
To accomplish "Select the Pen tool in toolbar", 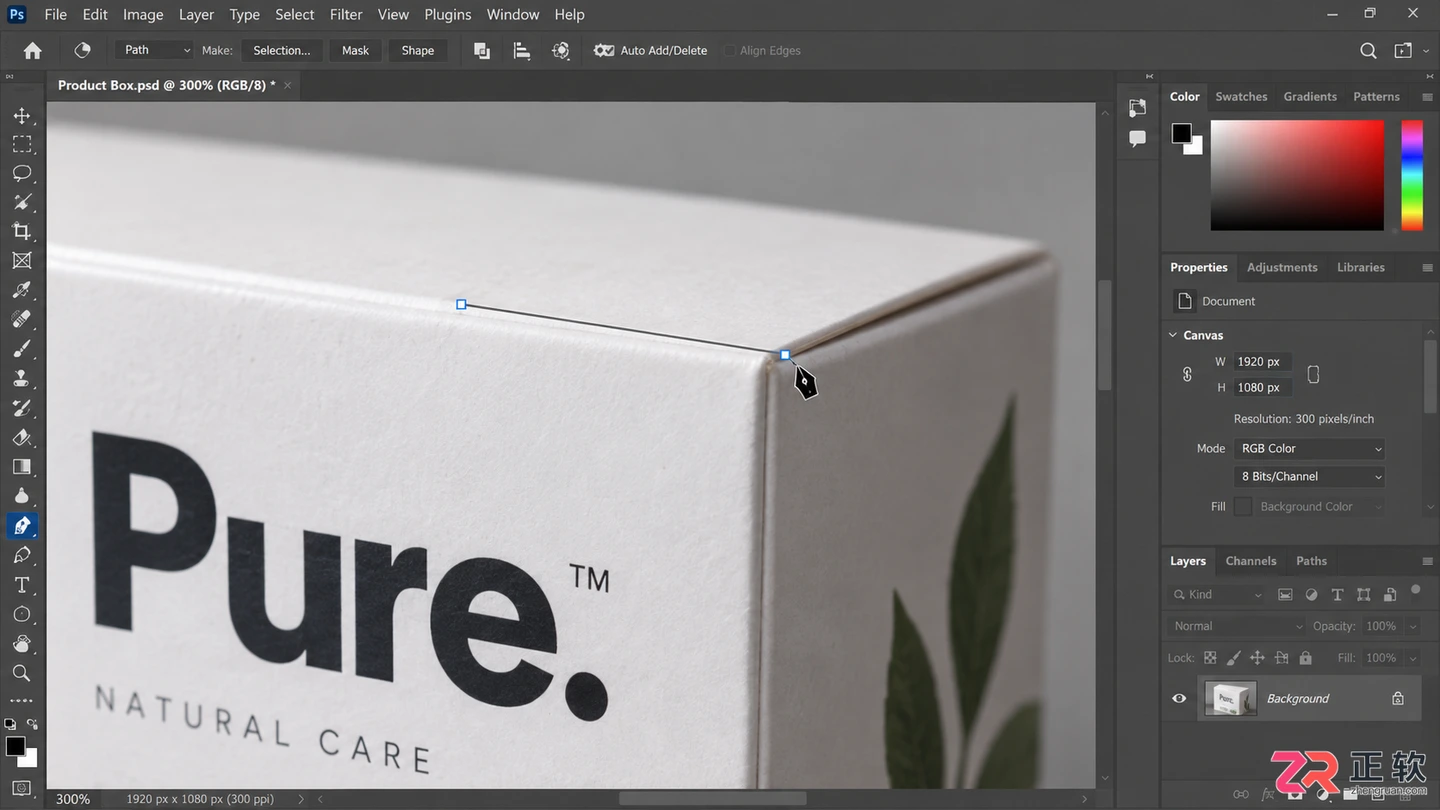I will coord(22,525).
